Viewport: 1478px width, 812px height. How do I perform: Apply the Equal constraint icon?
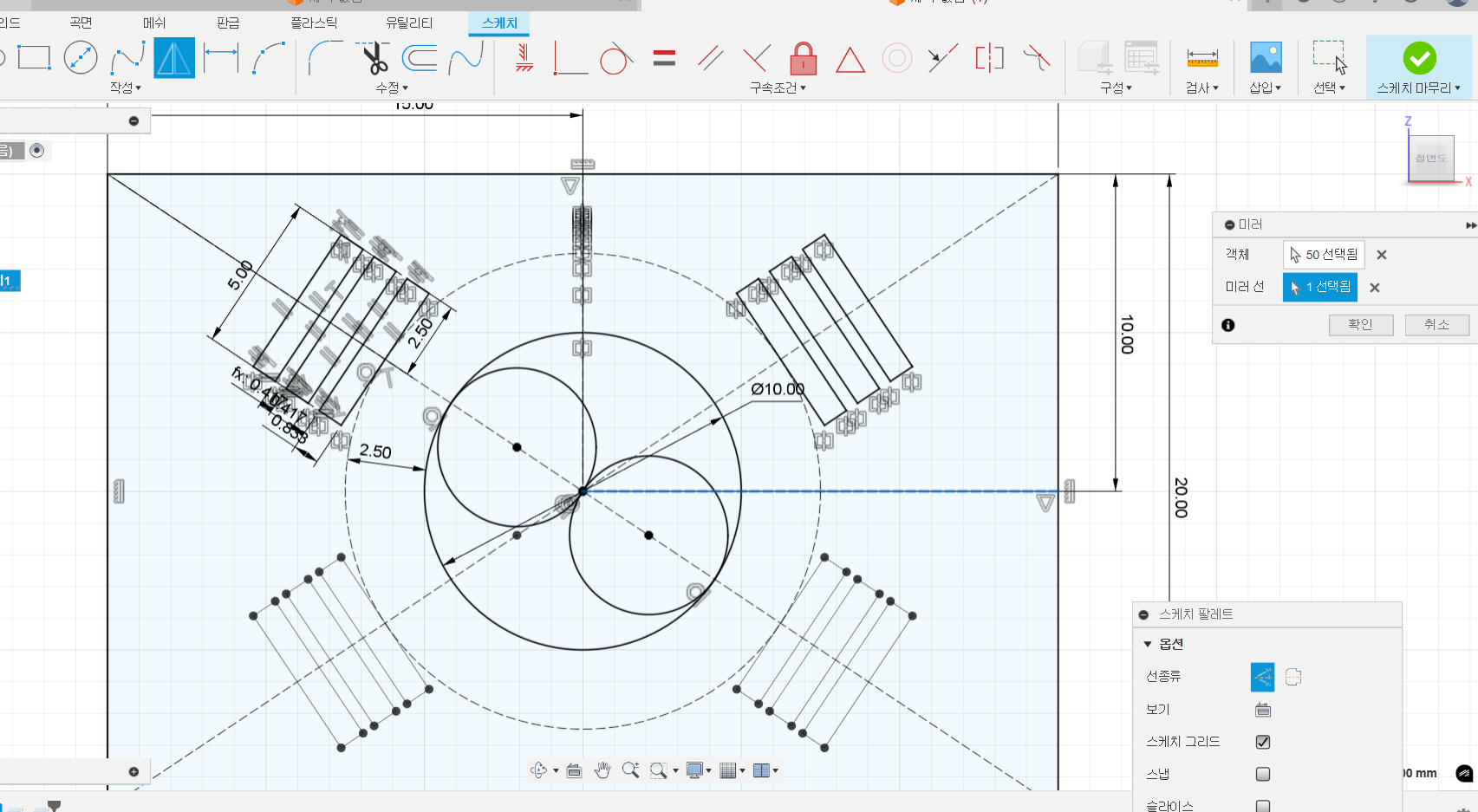point(664,58)
